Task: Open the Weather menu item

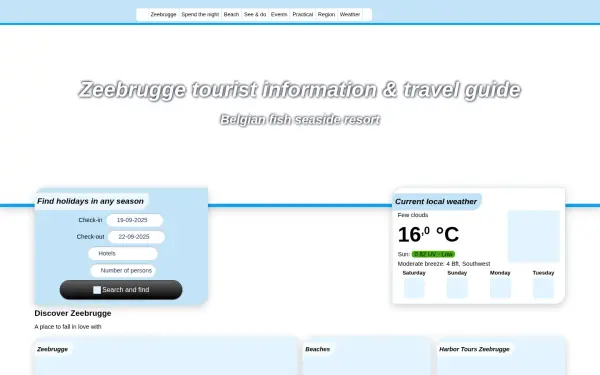Action: (x=350, y=15)
